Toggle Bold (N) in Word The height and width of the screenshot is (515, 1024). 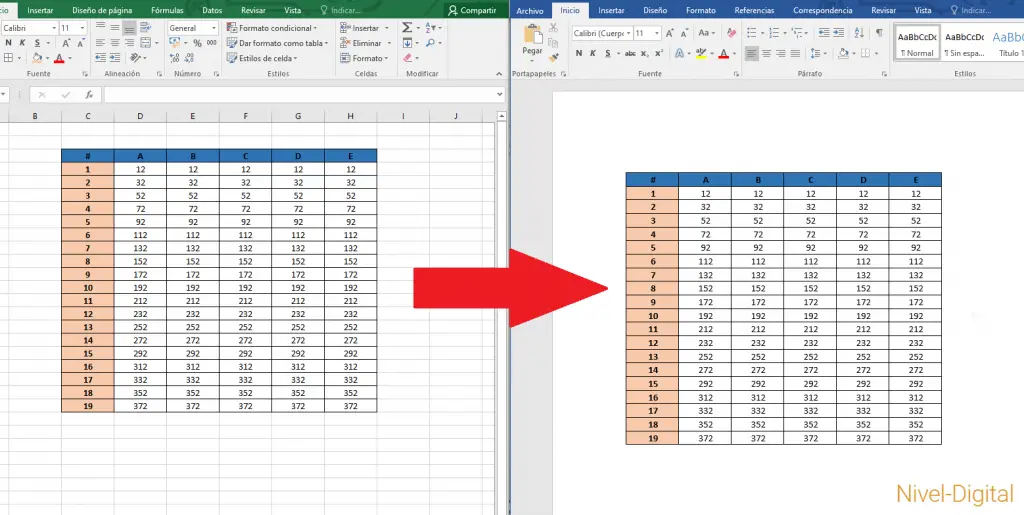[579, 54]
